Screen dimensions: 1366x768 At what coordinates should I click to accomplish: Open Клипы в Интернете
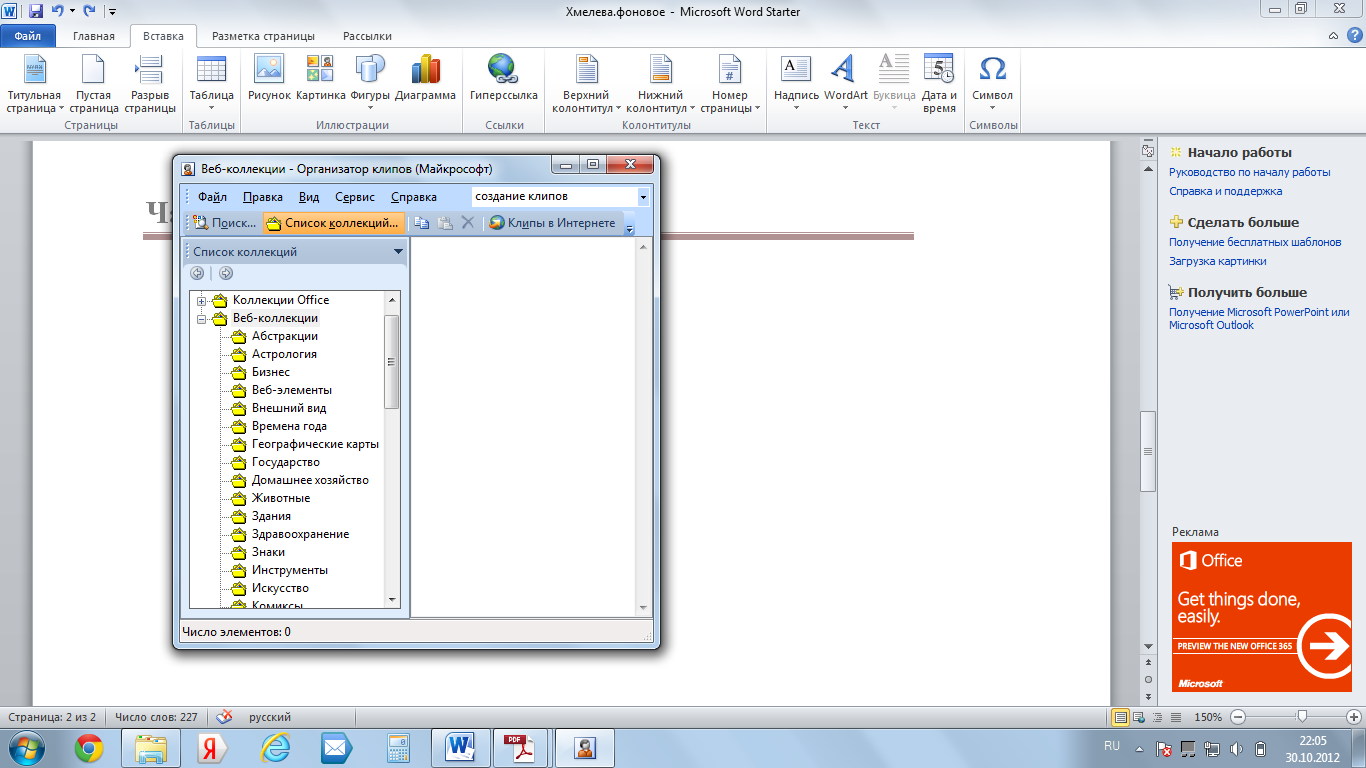pos(552,223)
